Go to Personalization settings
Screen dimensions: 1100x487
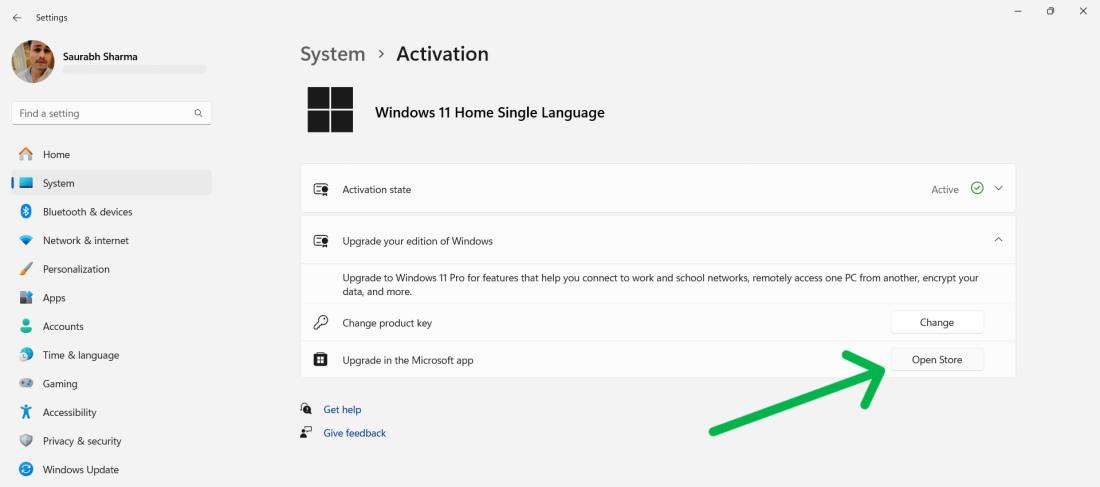pyautogui.click(x=76, y=269)
